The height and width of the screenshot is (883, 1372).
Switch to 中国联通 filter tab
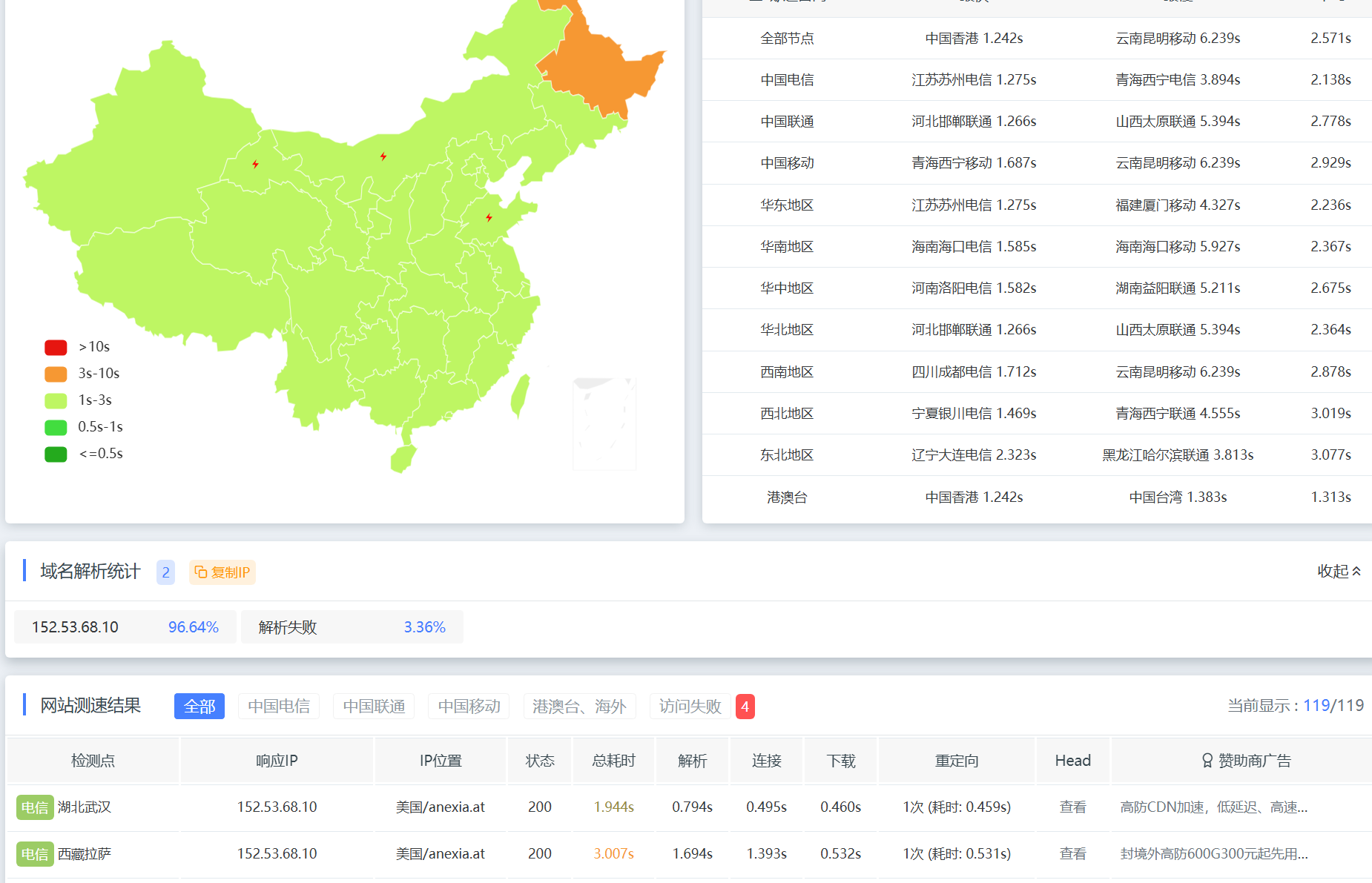(x=374, y=706)
